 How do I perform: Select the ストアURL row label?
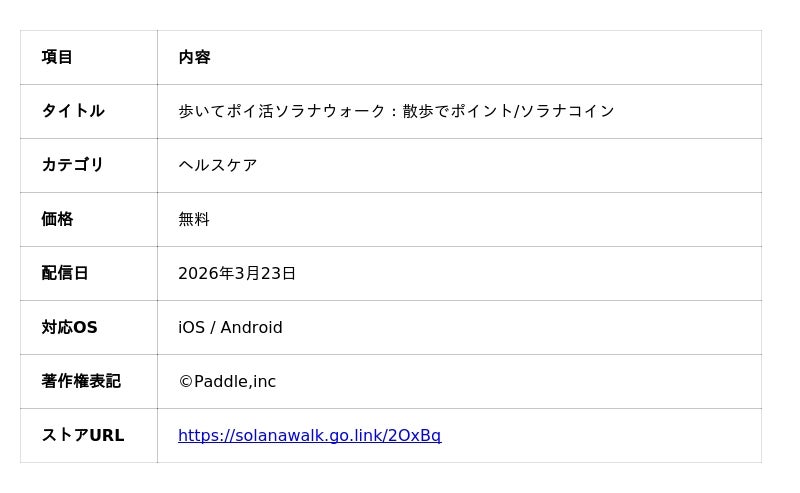coord(83,436)
